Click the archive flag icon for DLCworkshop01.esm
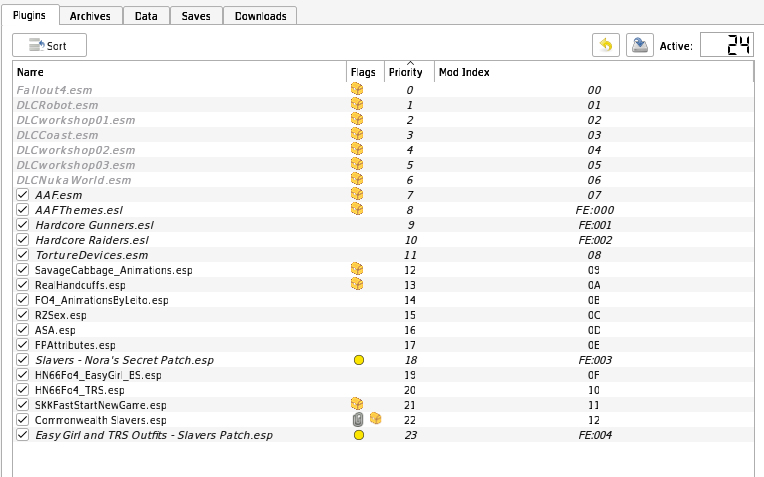This screenshot has height=477, width=764. tap(357, 119)
